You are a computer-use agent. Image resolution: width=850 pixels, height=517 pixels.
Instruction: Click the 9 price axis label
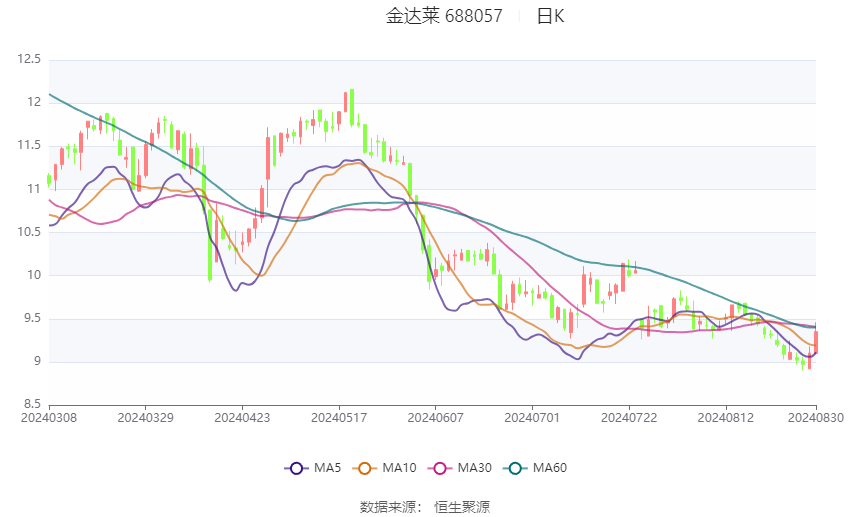[x=37, y=361]
